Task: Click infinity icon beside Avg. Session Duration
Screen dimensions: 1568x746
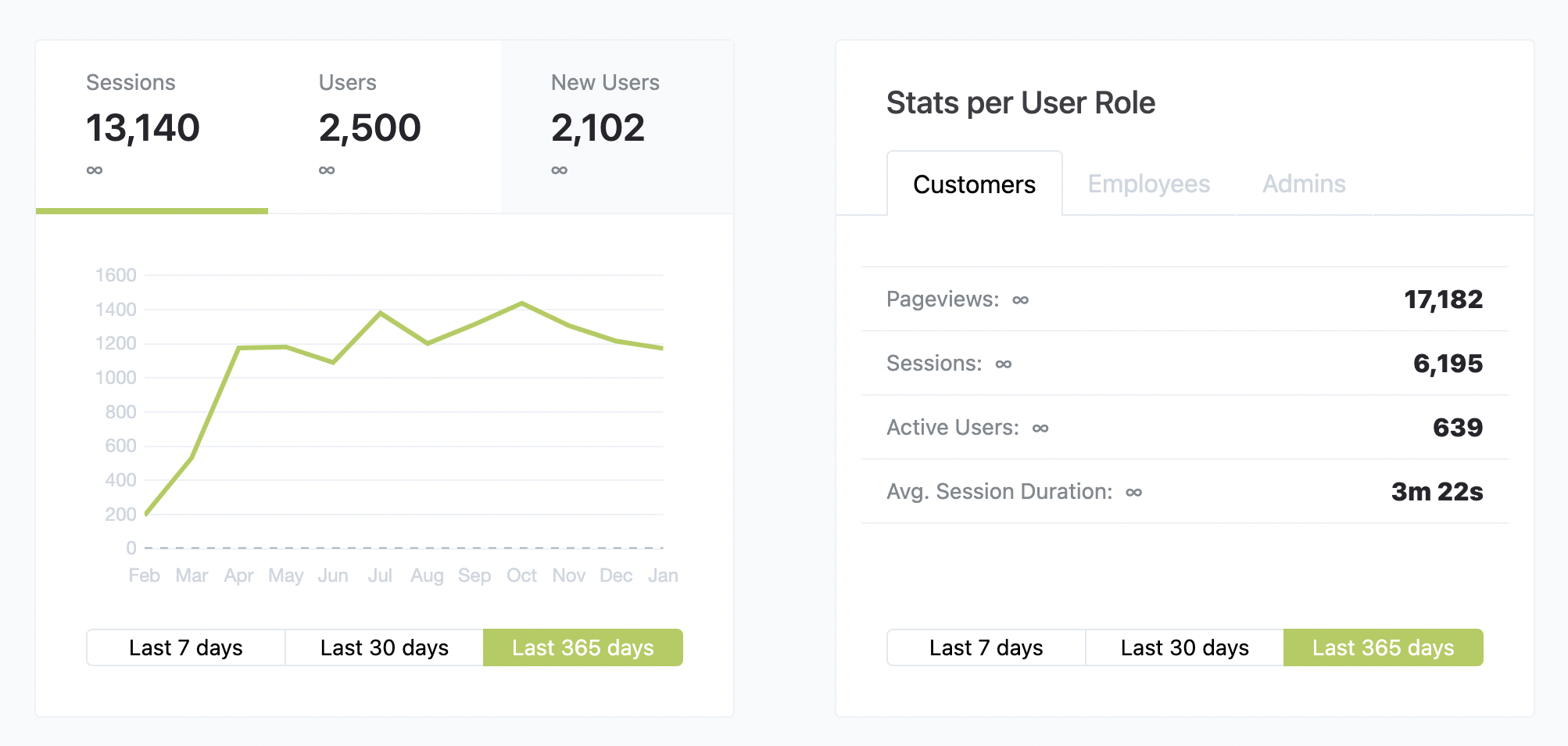Action: (1134, 493)
